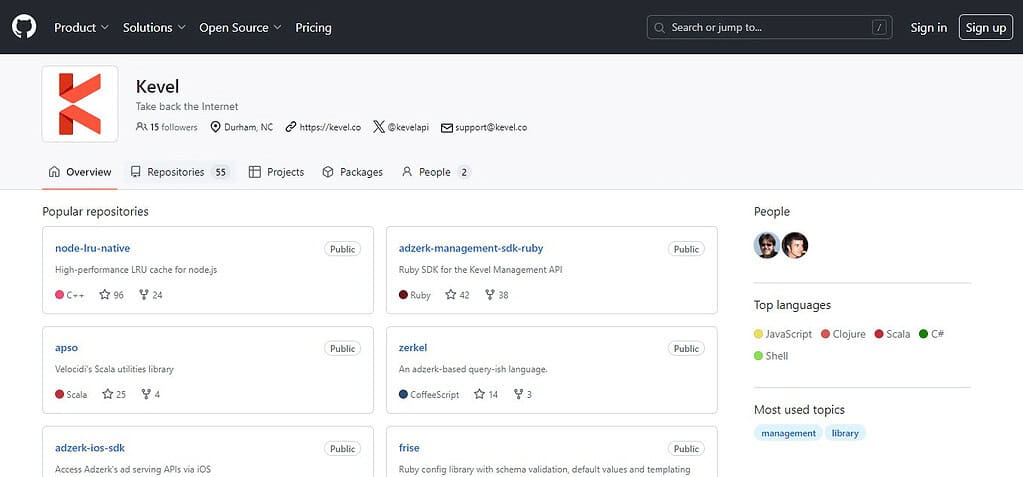Click the "Take back the Internet" tagline
Viewport: 1023px width, 477px height.
click(187, 106)
